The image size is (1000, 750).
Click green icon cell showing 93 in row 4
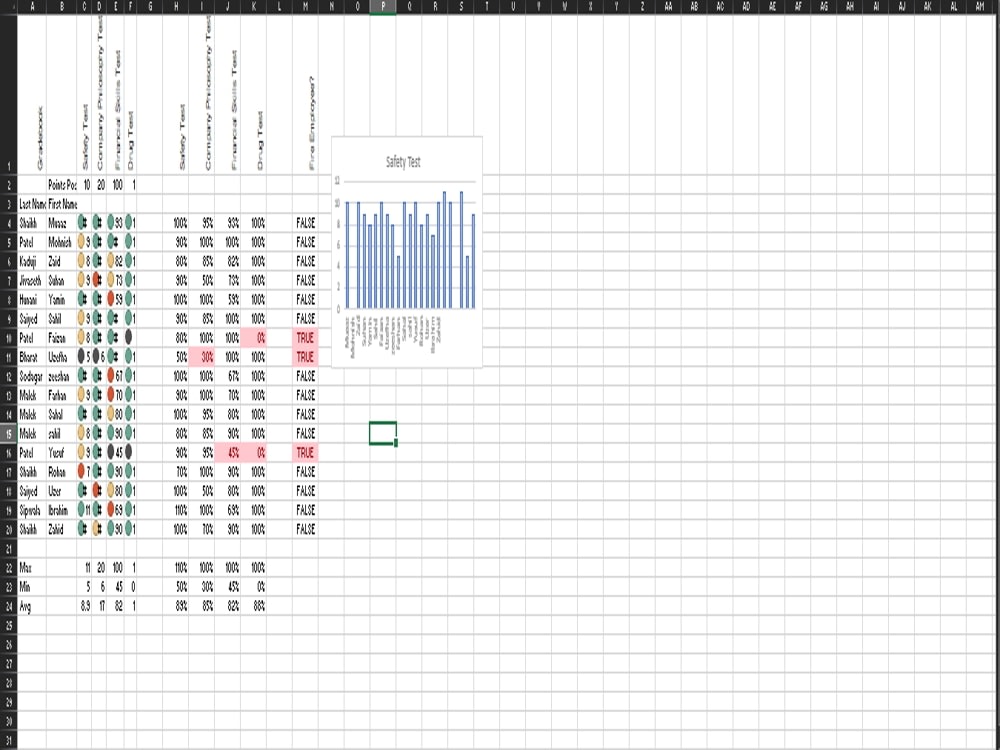pyautogui.click(x=115, y=223)
